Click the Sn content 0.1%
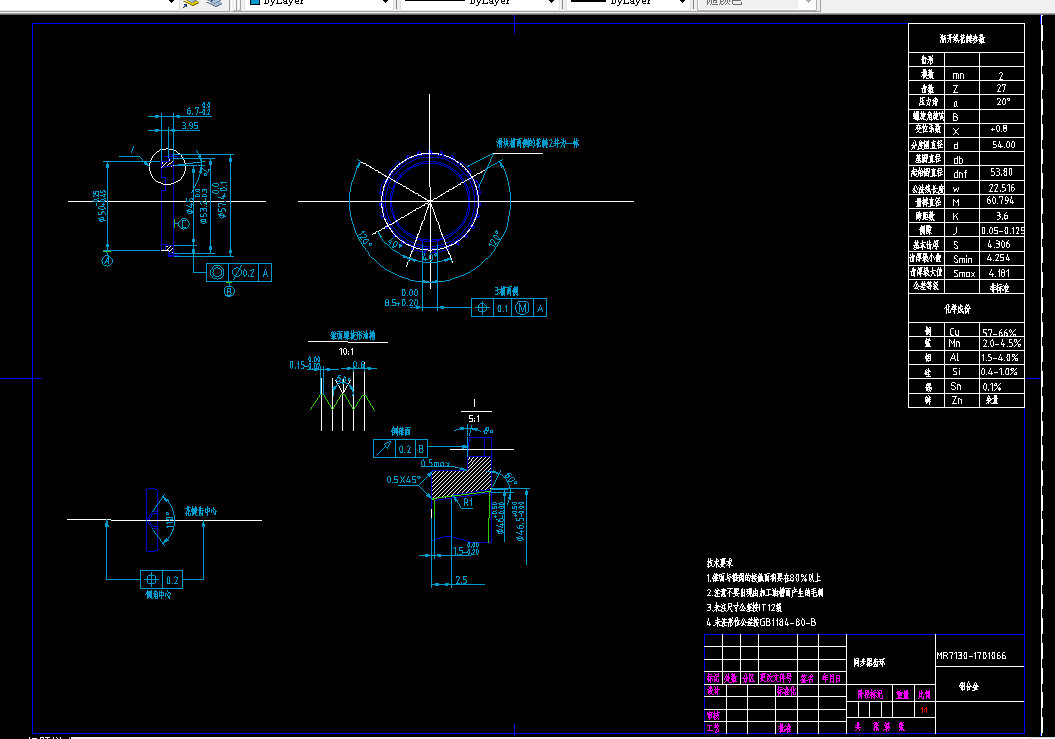The image size is (1055, 739). [x=992, y=386]
